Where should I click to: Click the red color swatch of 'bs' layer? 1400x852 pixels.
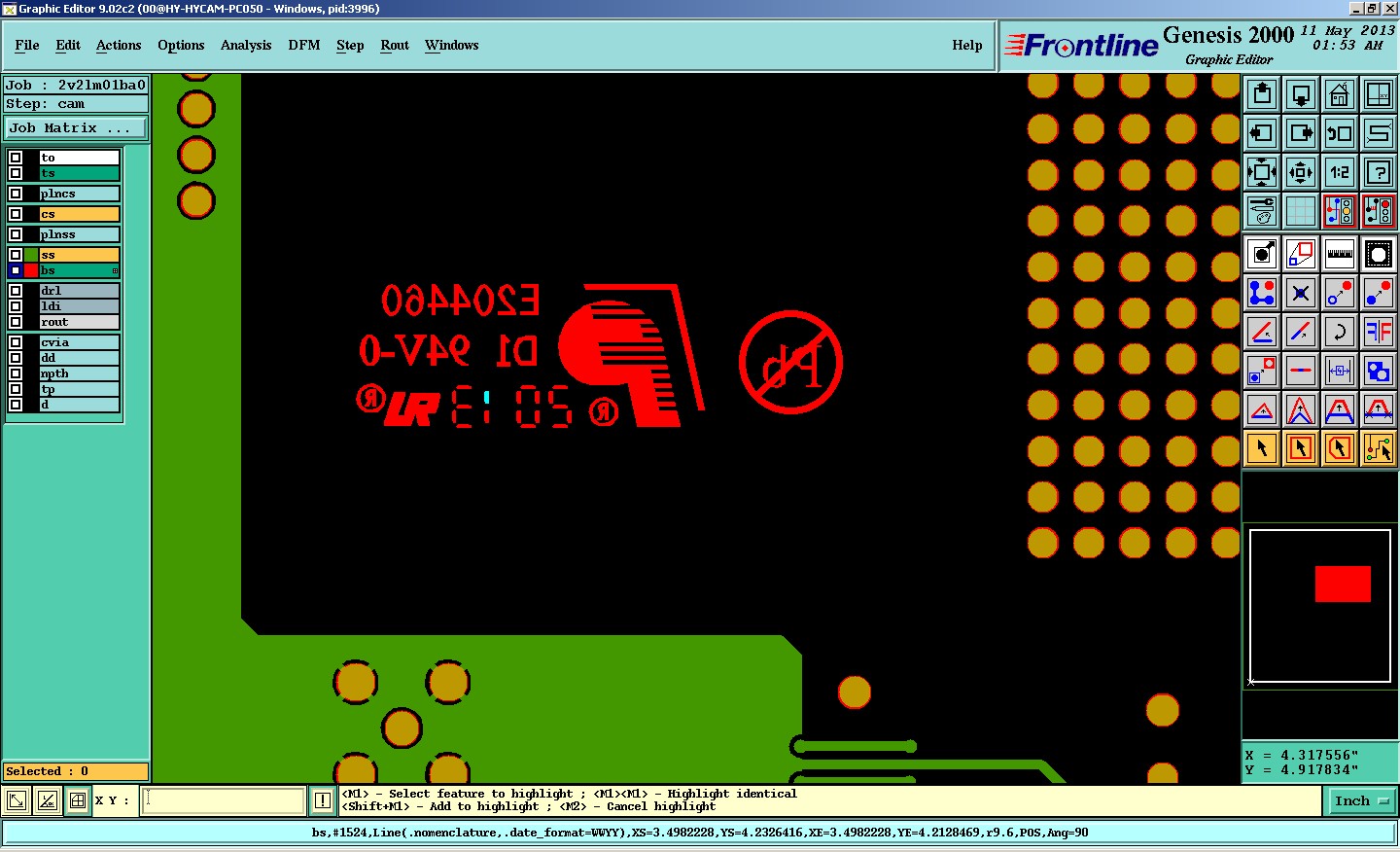point(31,270)
